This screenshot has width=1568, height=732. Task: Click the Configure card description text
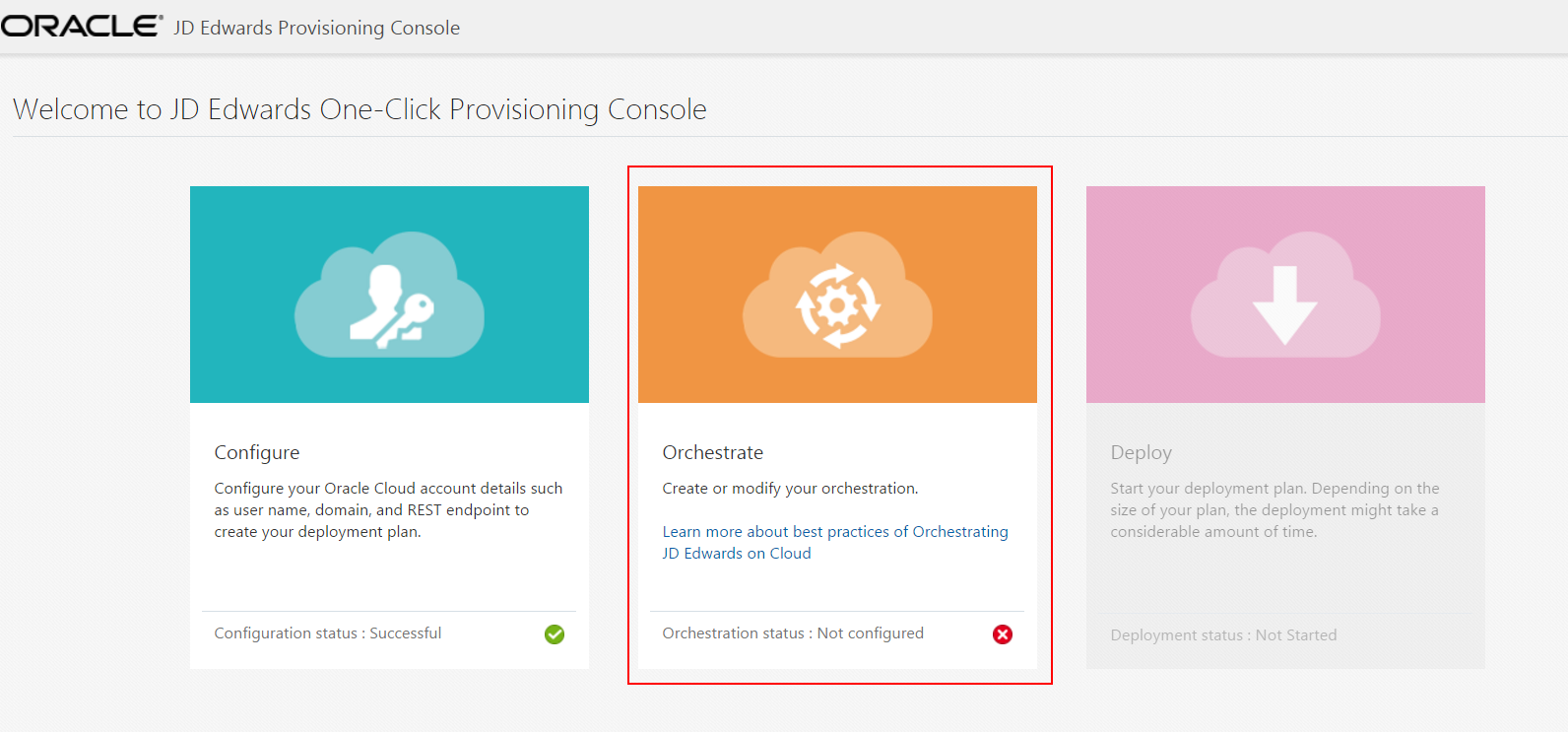(388, 510)
